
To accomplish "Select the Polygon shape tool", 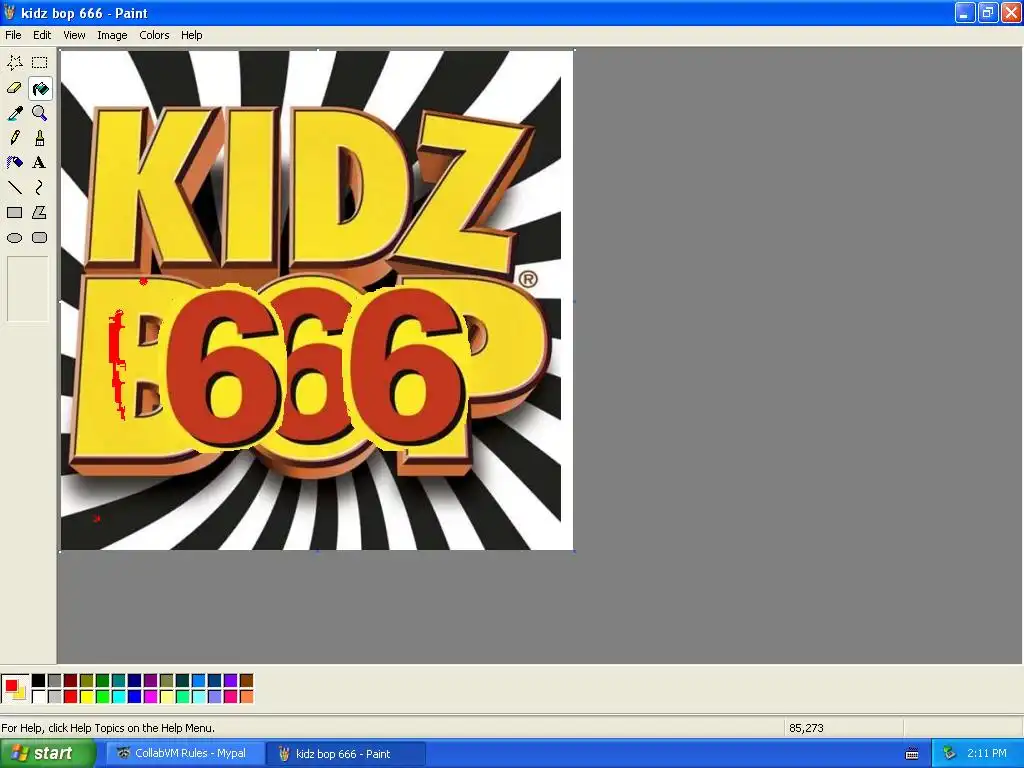I will [x=40, y=213].
